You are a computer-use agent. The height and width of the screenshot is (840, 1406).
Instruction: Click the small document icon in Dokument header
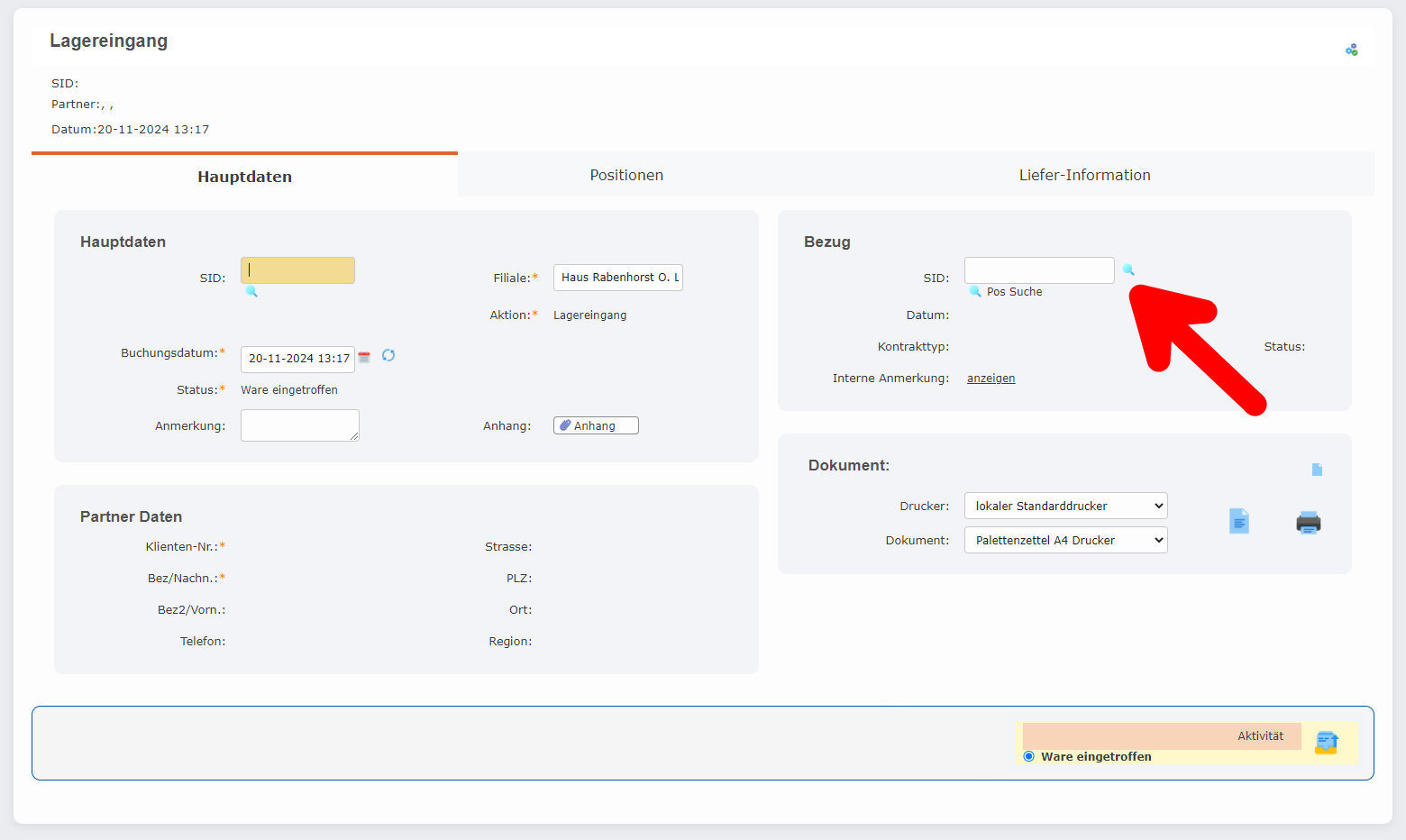coord(1317,470)
